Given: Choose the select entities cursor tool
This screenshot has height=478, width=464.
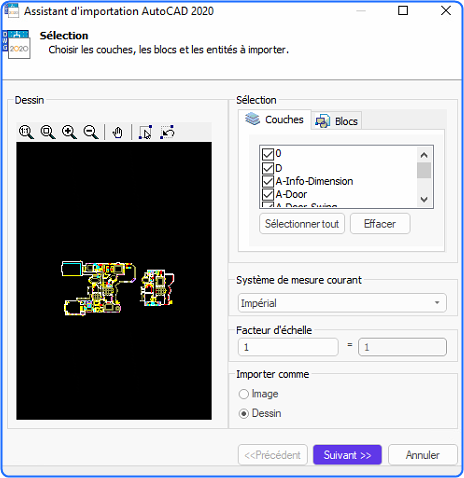Looking at the screenshot, I should pos(145,132).
